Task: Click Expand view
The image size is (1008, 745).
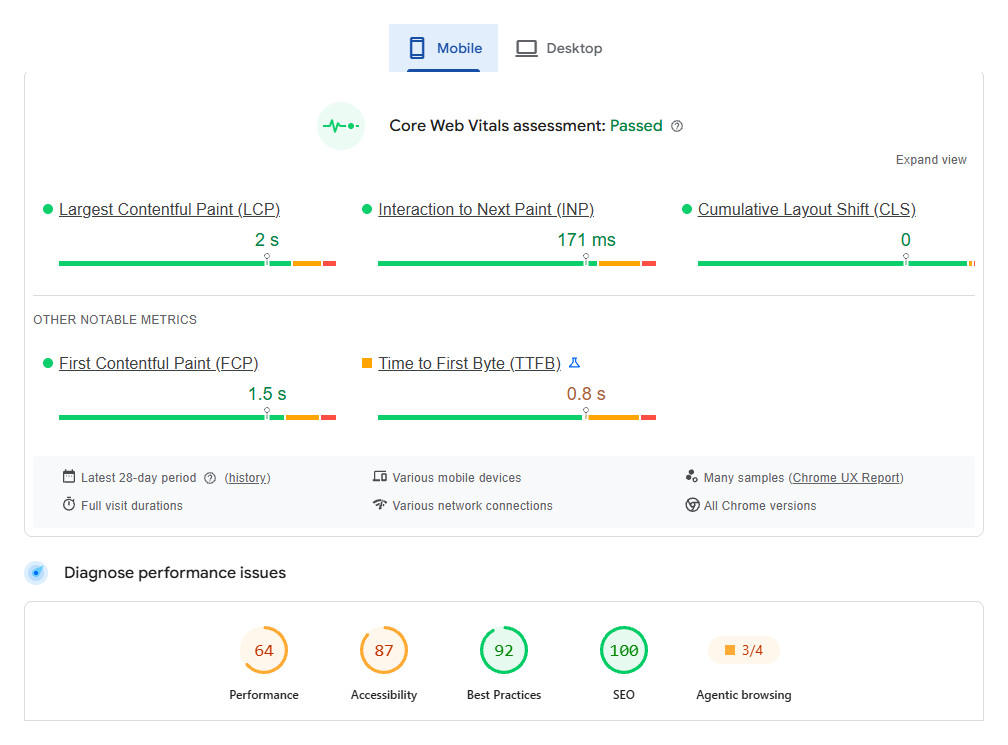Action: pyautogui.click(x=931, y=159)
